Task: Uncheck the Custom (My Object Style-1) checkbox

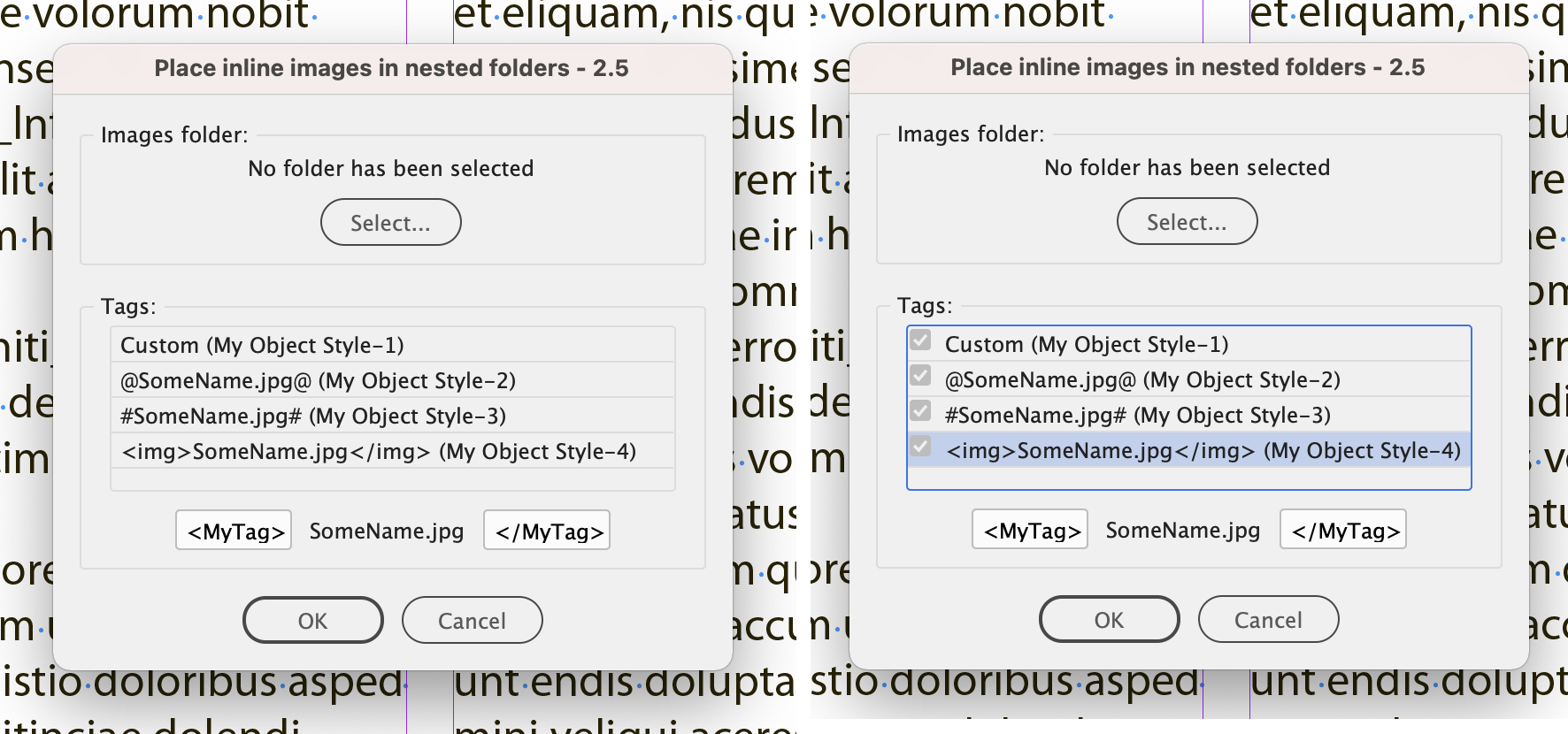Action: (x=921, y=341)
